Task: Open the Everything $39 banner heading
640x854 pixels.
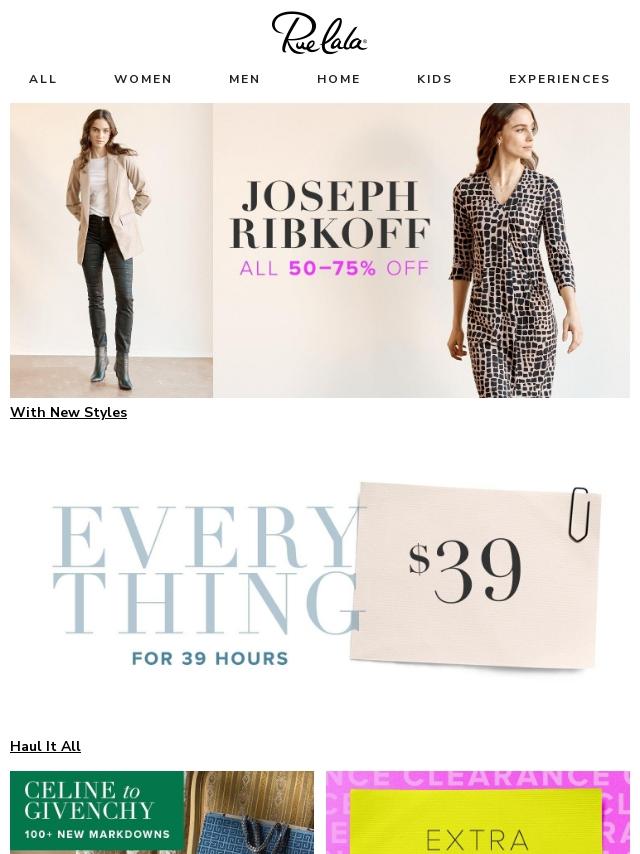Action: (209, 570)
